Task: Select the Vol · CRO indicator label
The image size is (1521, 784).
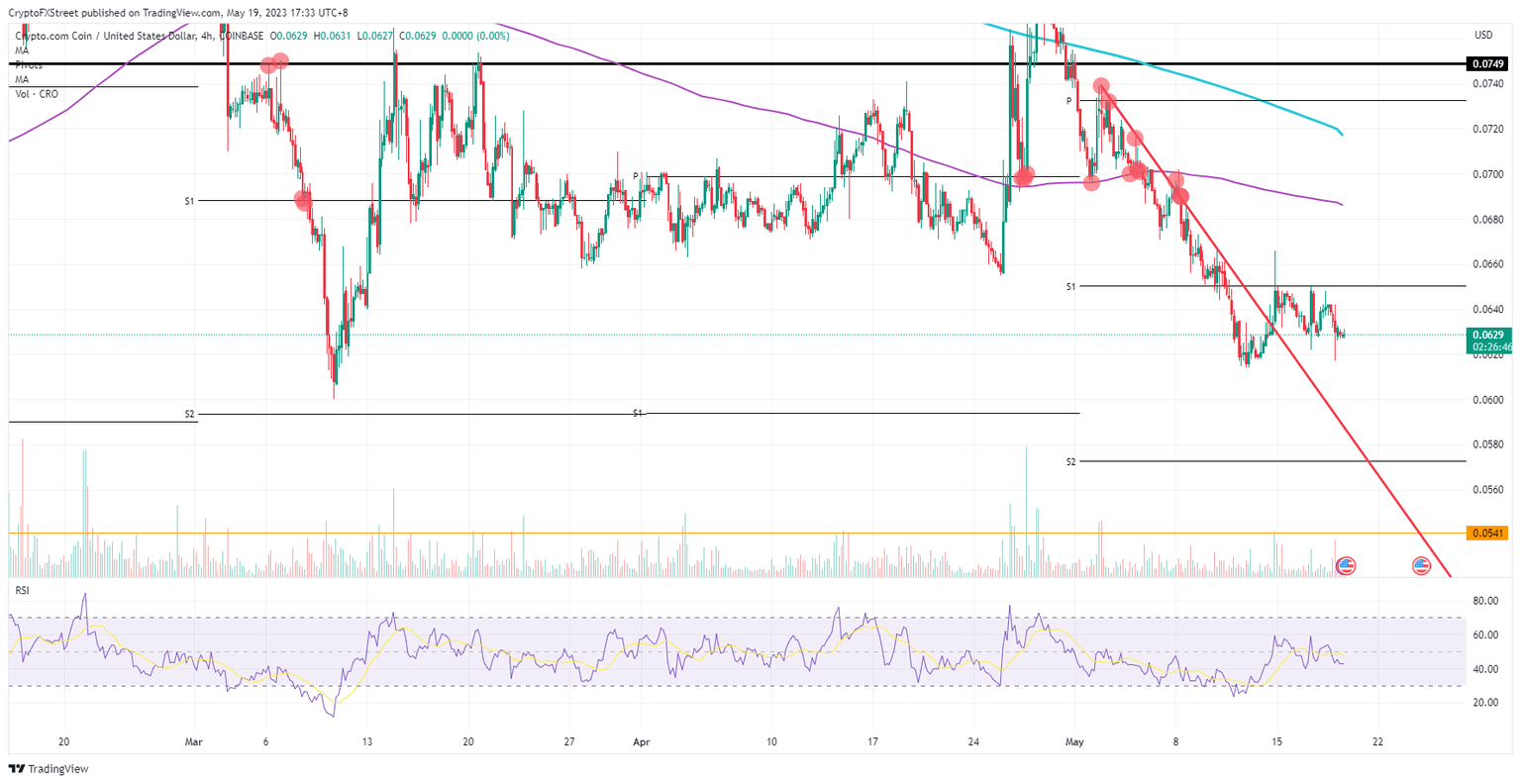Action: 35,93
